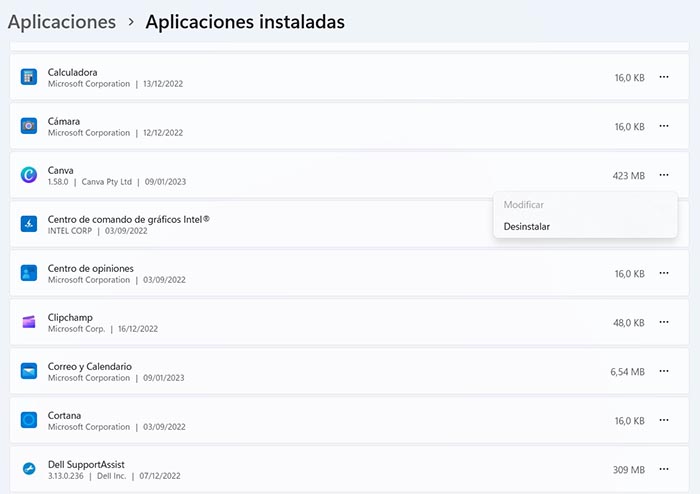Click the Canva Pty Ltd publisher text
This screenshot has height=494, width=700.
coord(107,182)
